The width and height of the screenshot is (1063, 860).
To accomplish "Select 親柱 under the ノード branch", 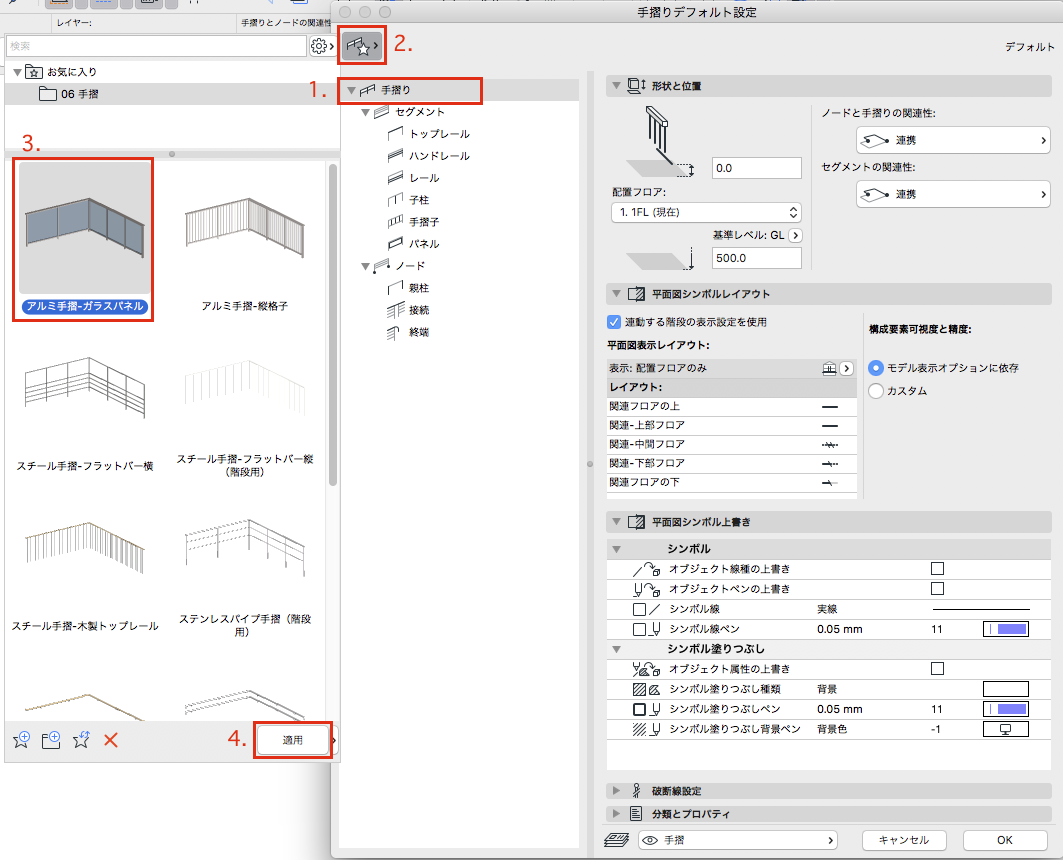I will [419, 288].
